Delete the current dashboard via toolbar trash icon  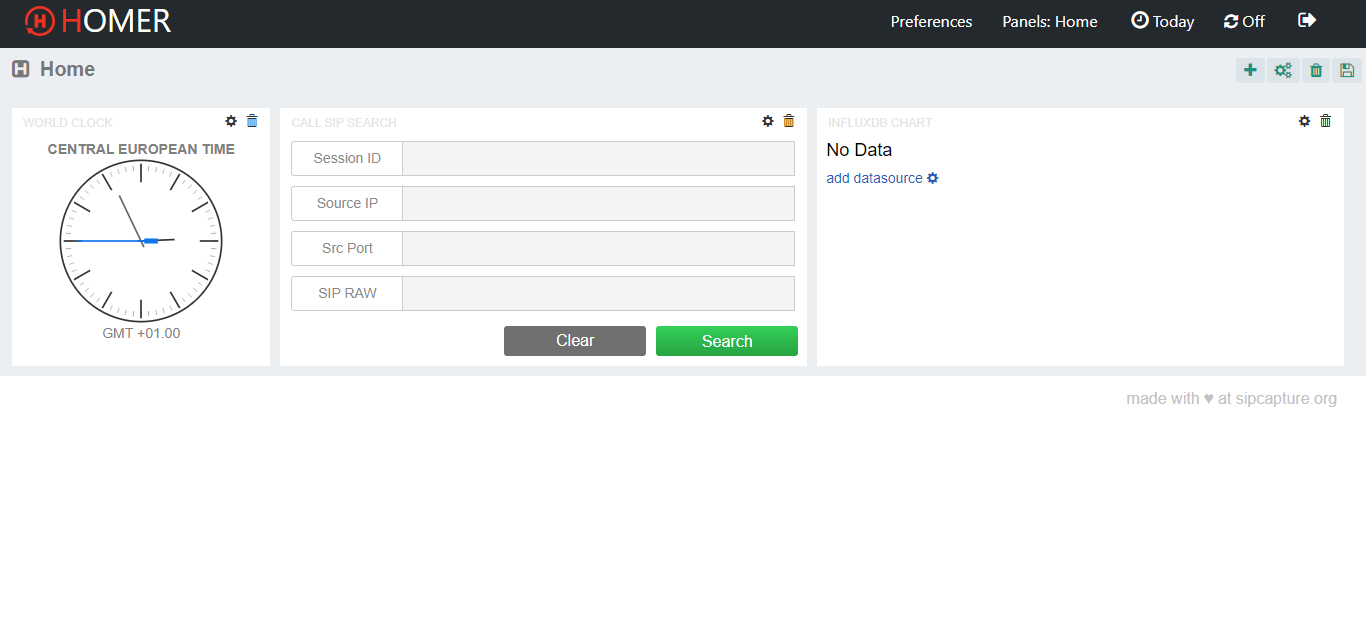click(x=1316, y=70)
